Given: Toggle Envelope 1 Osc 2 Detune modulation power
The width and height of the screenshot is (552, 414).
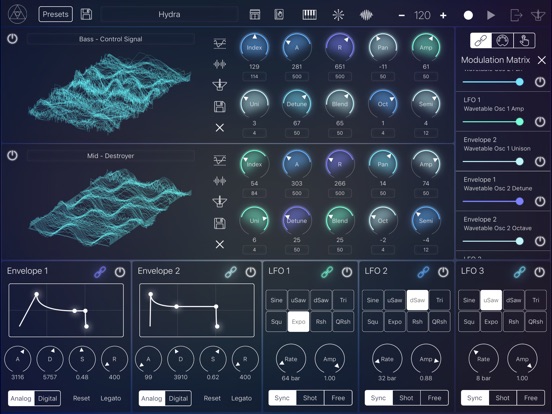Looking at the screenshot, I should pos(540,201).
